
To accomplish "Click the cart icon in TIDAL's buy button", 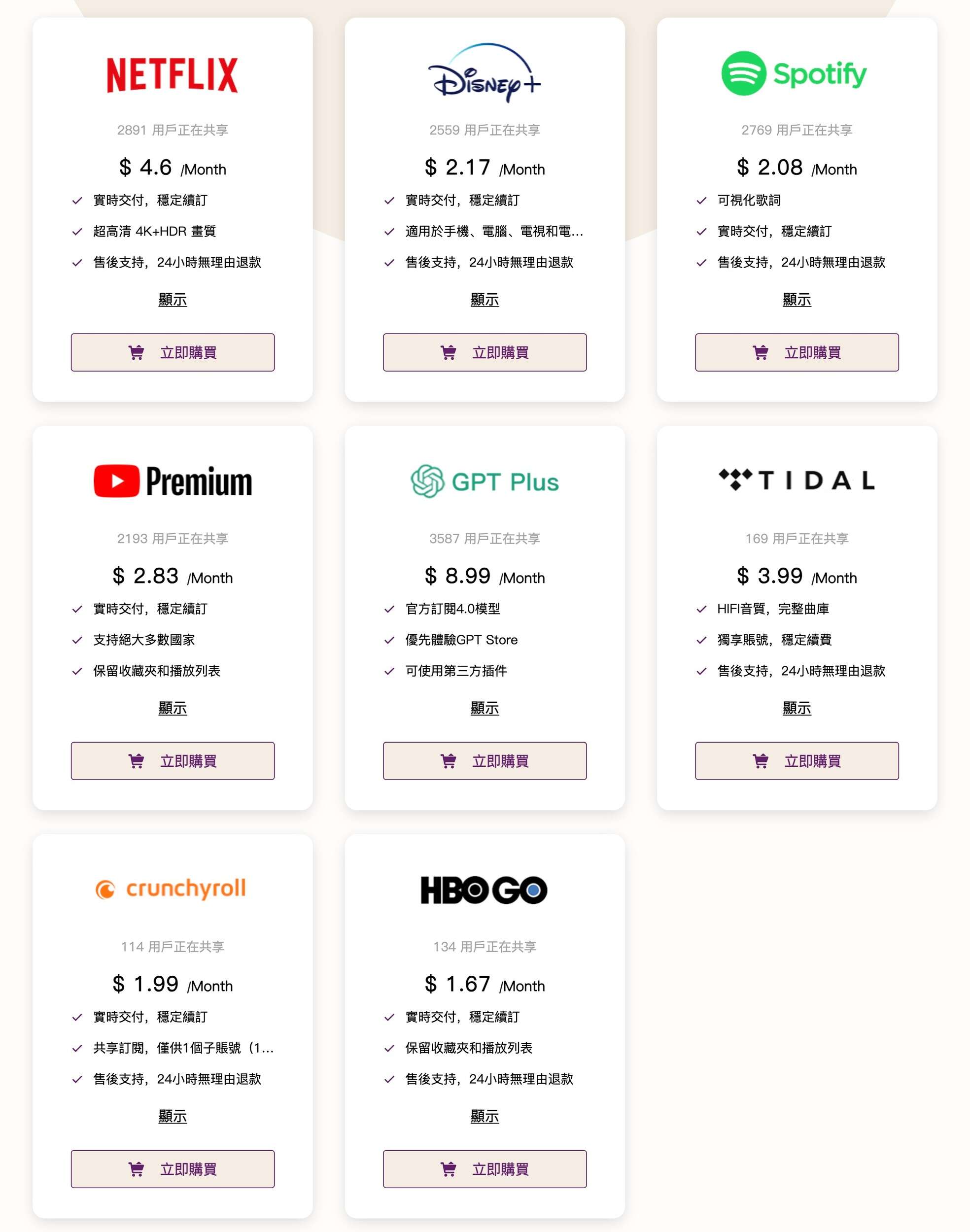I will click(x=760, y=761).
